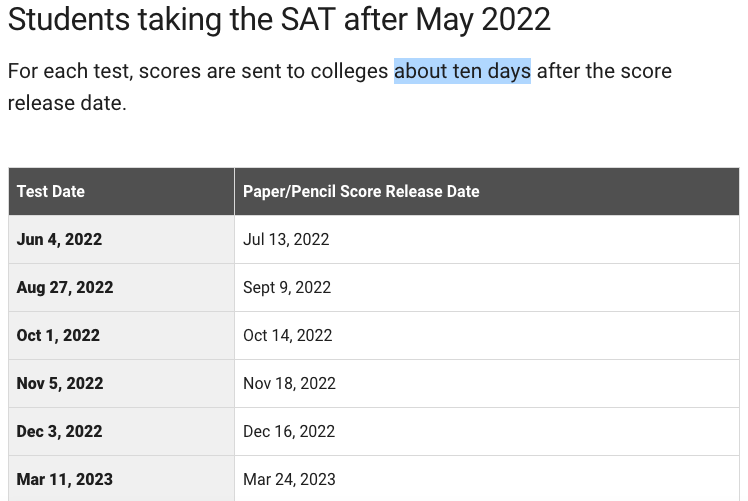Click 'after the score' text in paragraph
This screenshot has height=501, width=748.
604,71
